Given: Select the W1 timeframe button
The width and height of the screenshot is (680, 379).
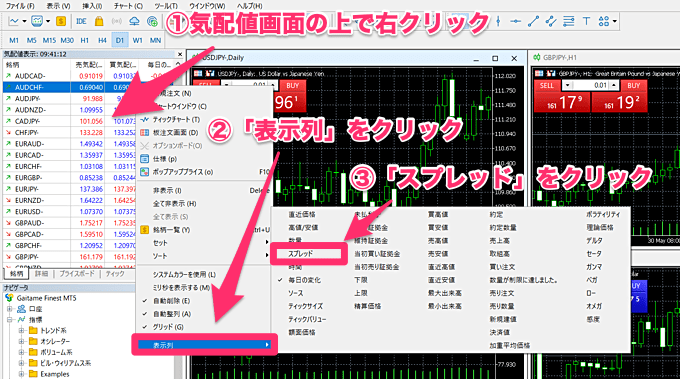Looking at the screenshot, I should [137, 40].
